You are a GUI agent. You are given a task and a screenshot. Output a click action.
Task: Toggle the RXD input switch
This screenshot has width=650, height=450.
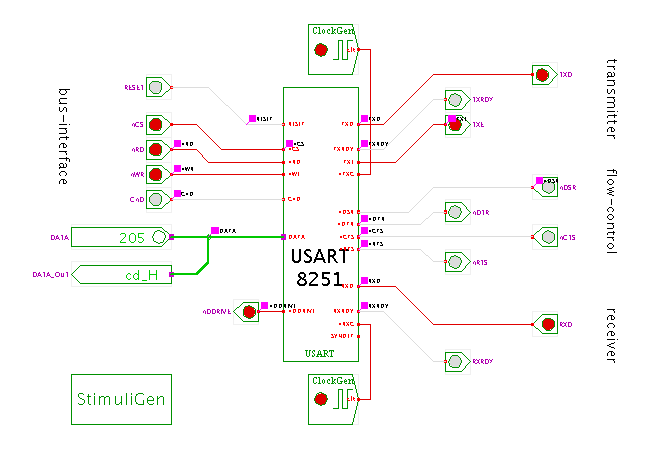(x=545, y=324)
